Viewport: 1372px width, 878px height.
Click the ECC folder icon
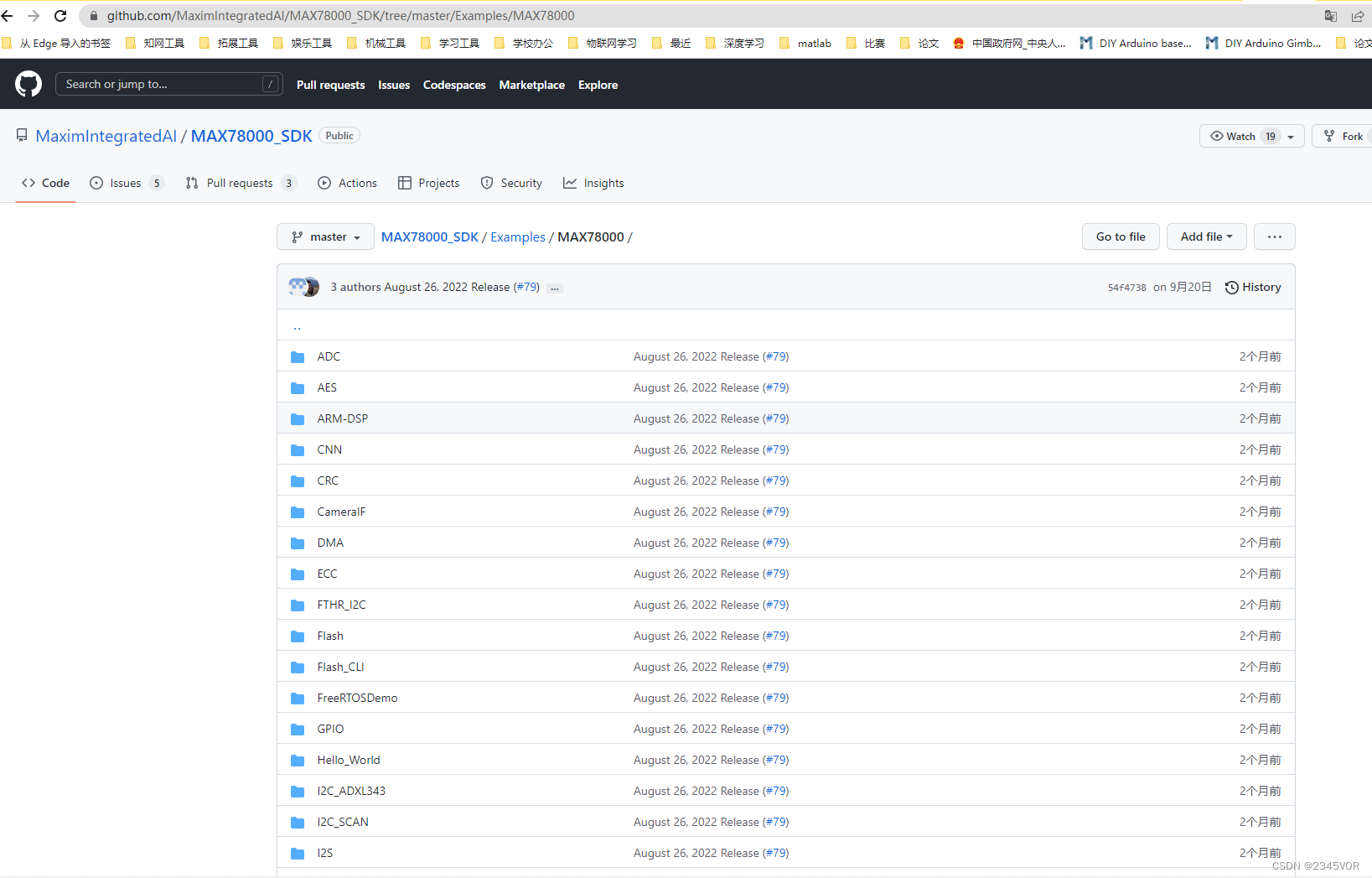click(298, 574)
